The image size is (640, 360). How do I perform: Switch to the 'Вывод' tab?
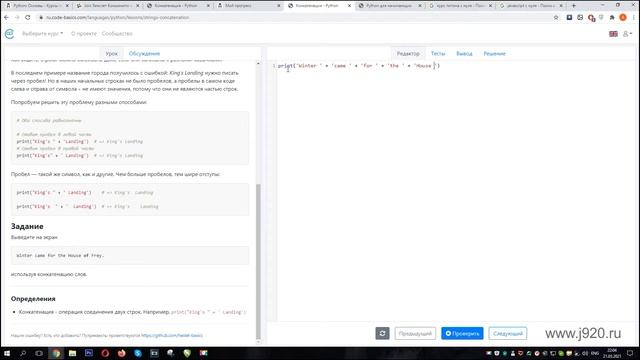tap(464, 53)
